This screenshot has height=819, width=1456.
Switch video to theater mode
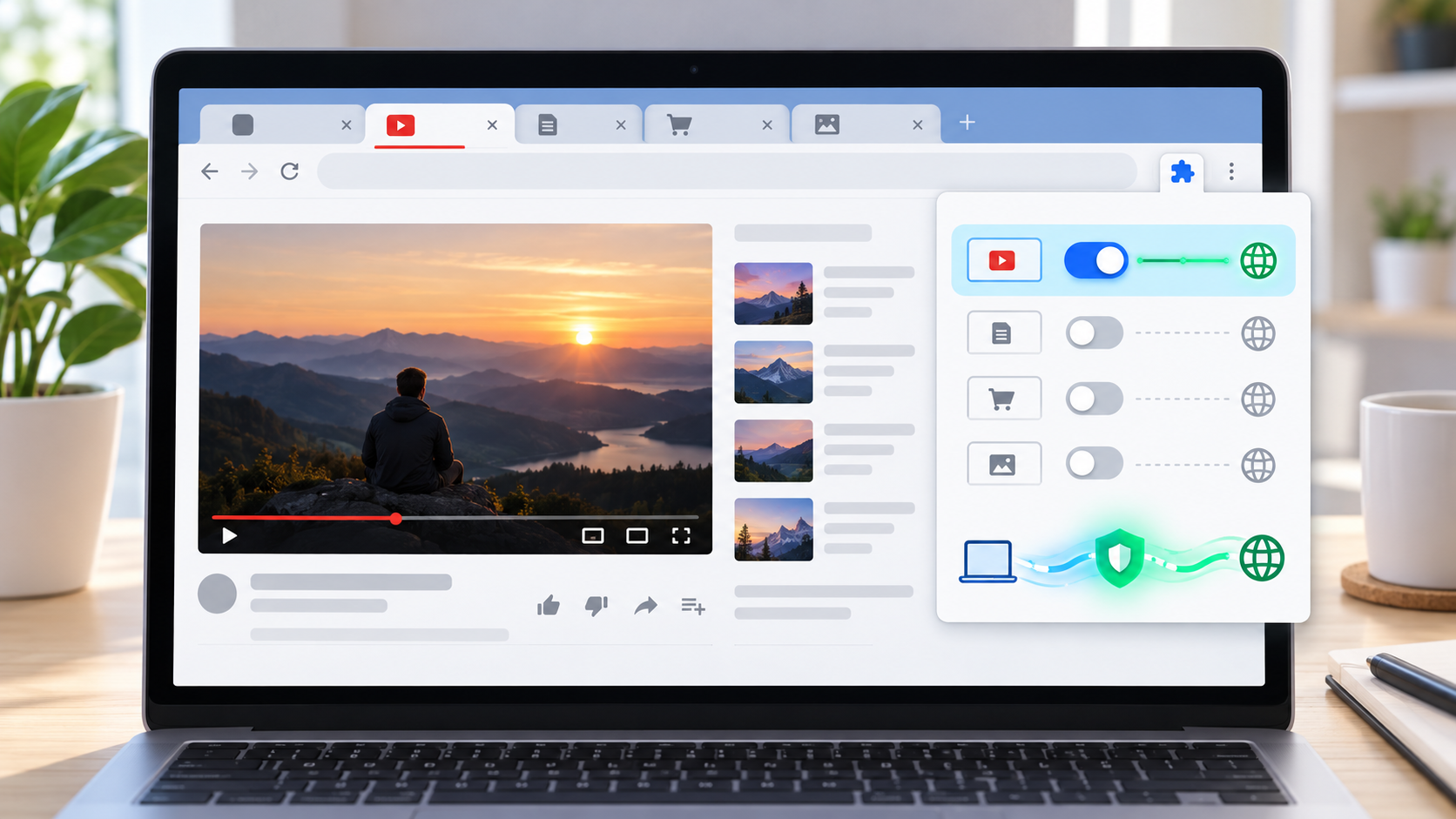click(637, 535)
